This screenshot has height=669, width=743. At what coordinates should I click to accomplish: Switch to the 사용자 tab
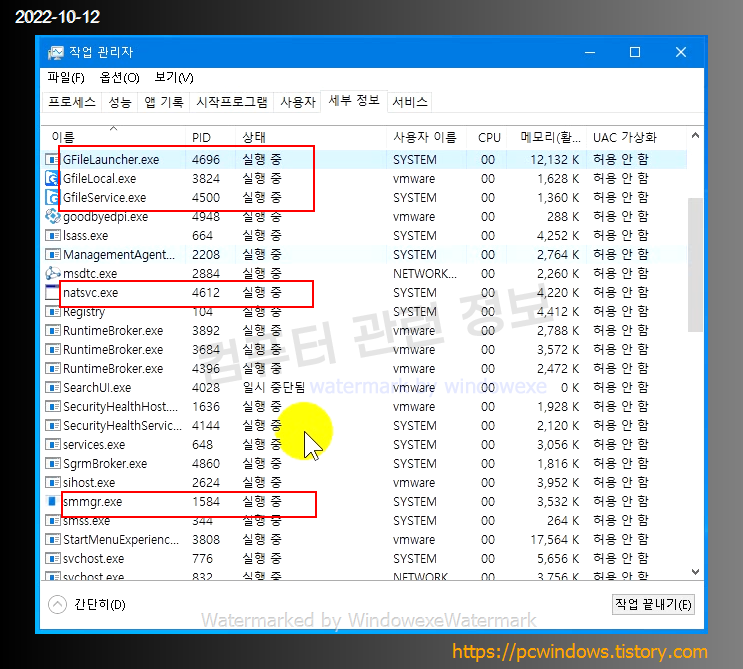click(298, 102)
